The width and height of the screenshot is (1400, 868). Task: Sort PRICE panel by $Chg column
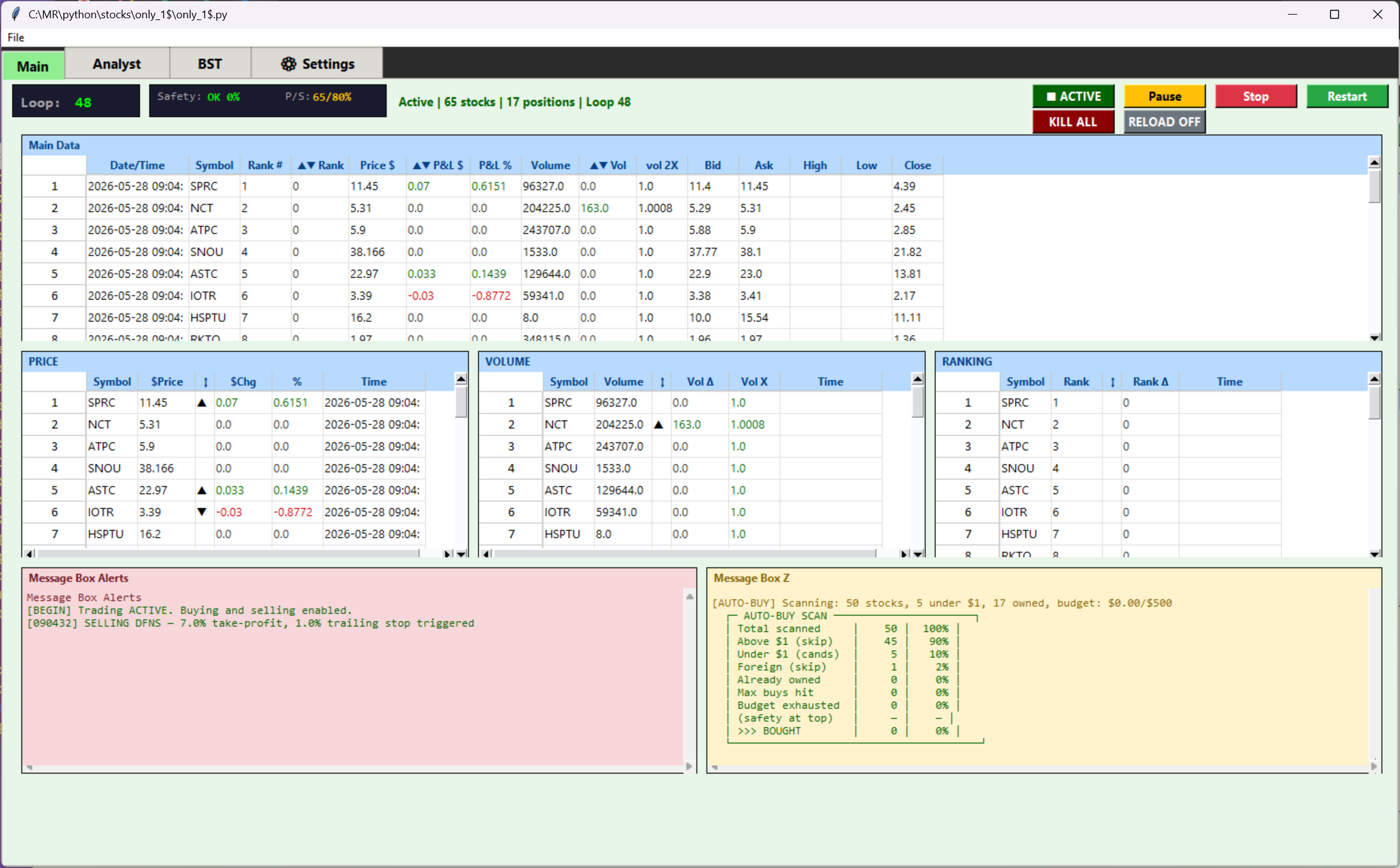point(243,382)
